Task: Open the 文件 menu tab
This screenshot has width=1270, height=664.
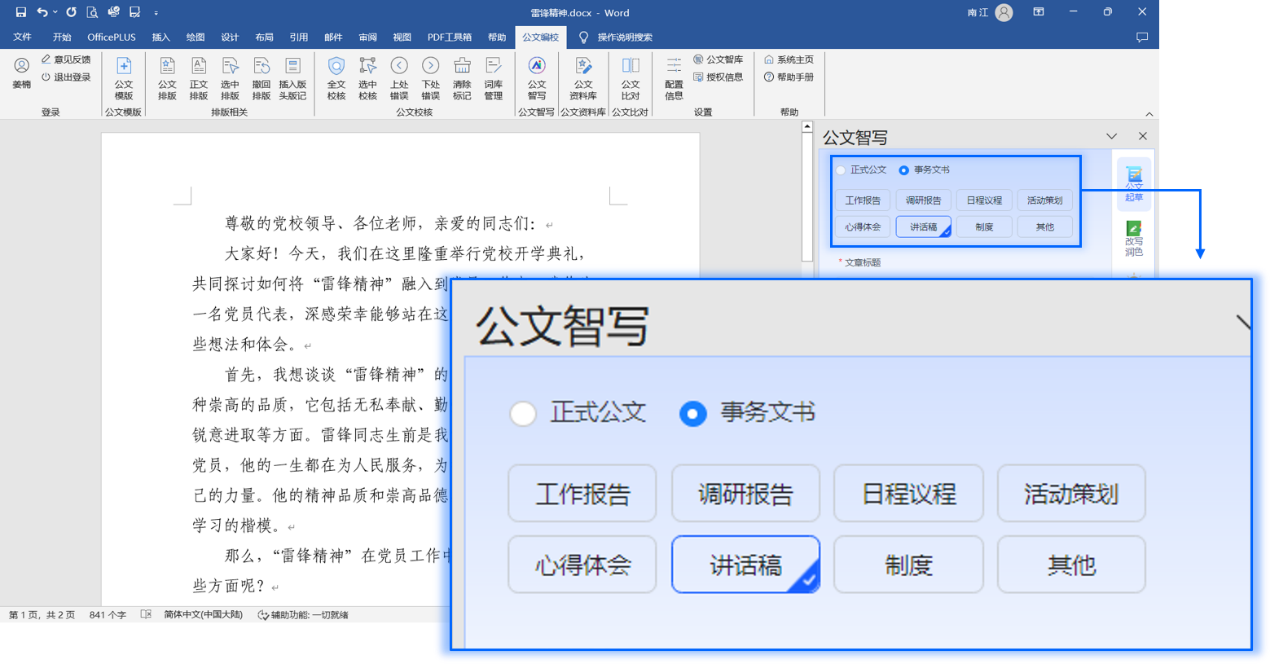Action: click(x=22, y=37)
